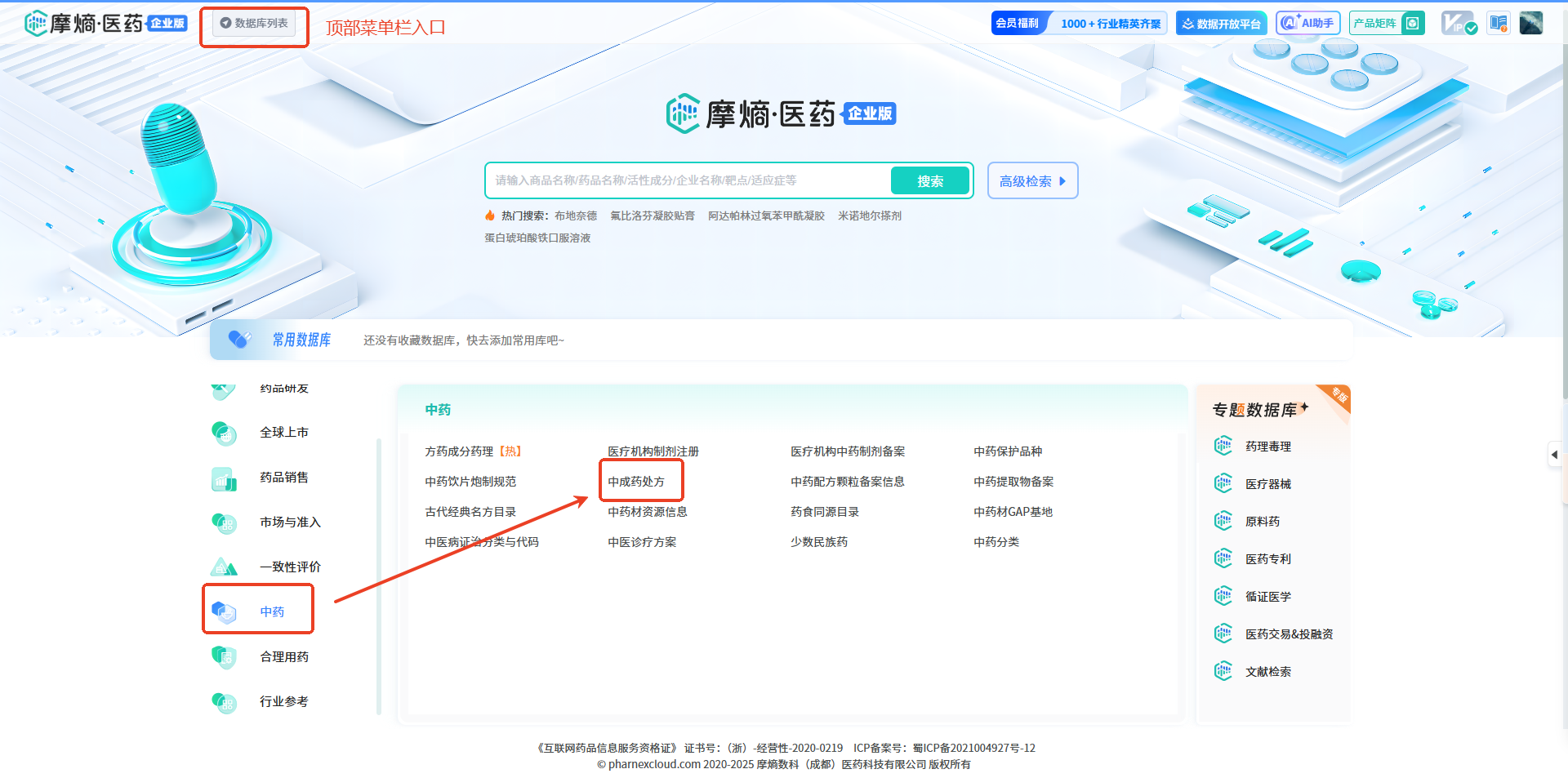Launch the AI助手 assistant
This screenshot has width=1568, height=778.
1307,23
